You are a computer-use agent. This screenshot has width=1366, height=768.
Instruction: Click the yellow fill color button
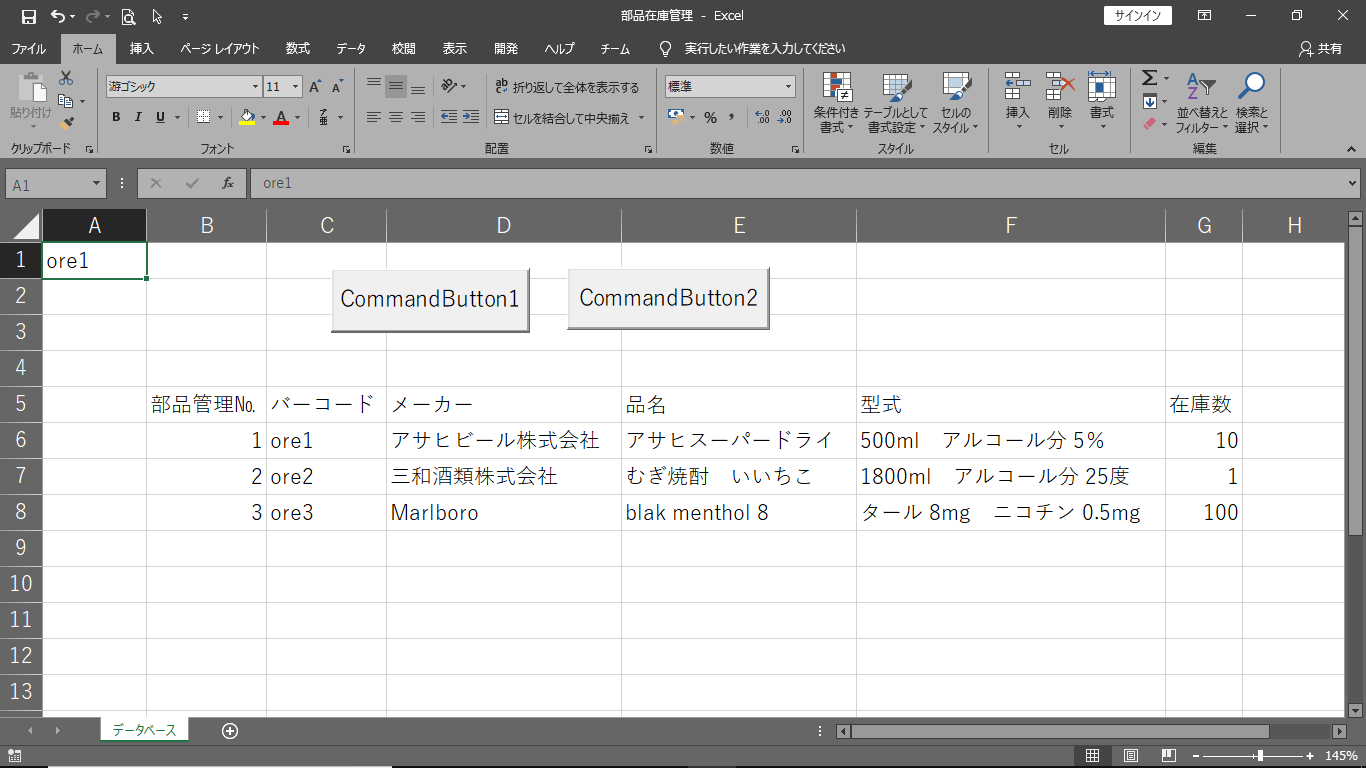tap(247, 117)
